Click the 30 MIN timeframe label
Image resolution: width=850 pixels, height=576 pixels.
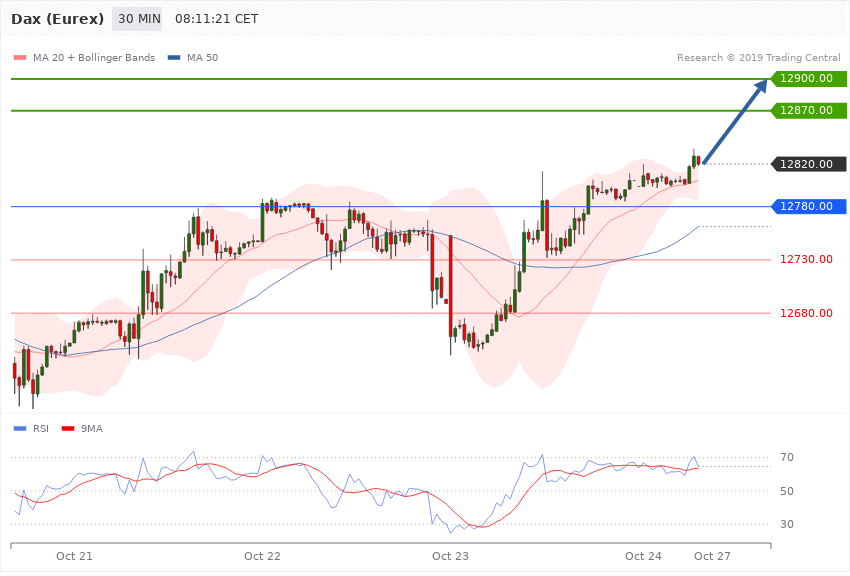point(137,19)
